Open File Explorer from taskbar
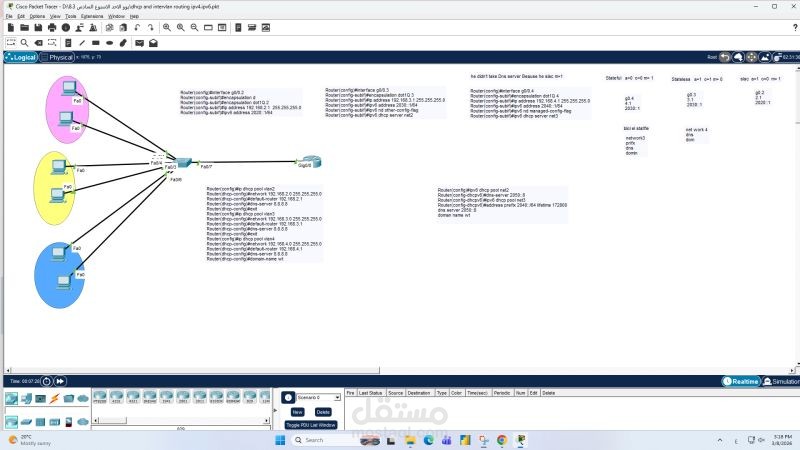800x450 pixels. pos(410,440)
